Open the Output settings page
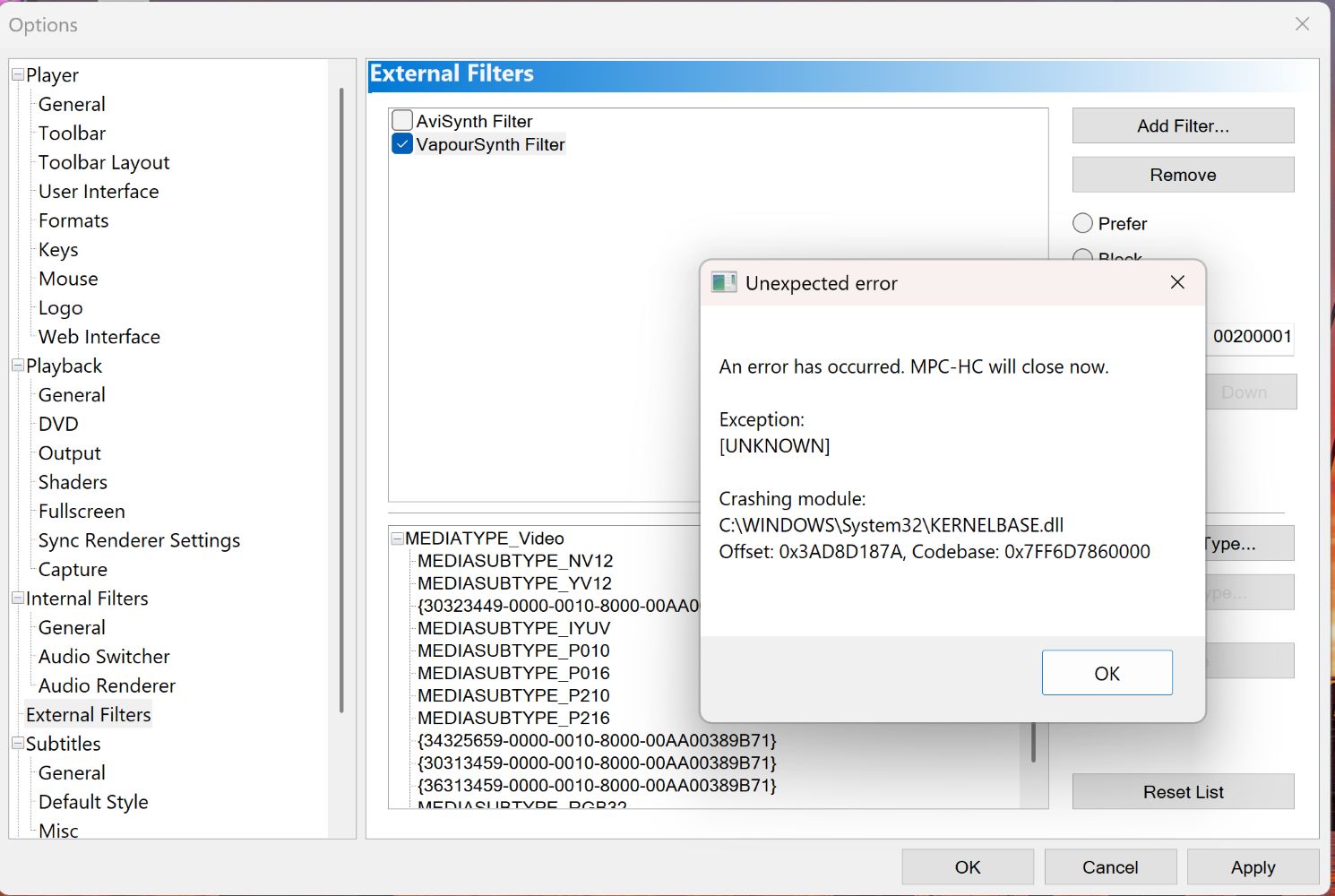The image size is (1335, 896). 70,453
